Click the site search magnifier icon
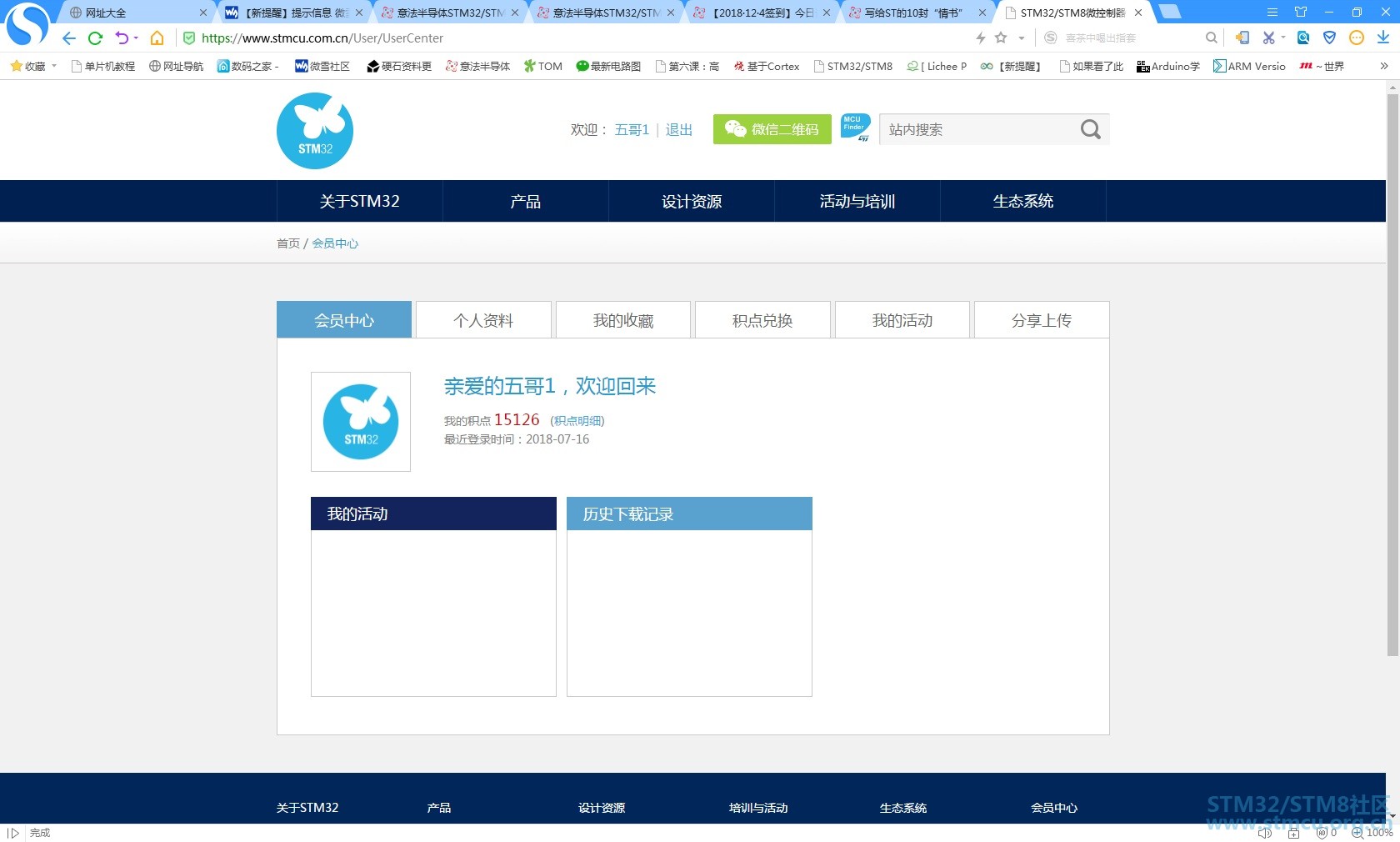Viewport: 1400px width, 842px height. coord(1090,129)
